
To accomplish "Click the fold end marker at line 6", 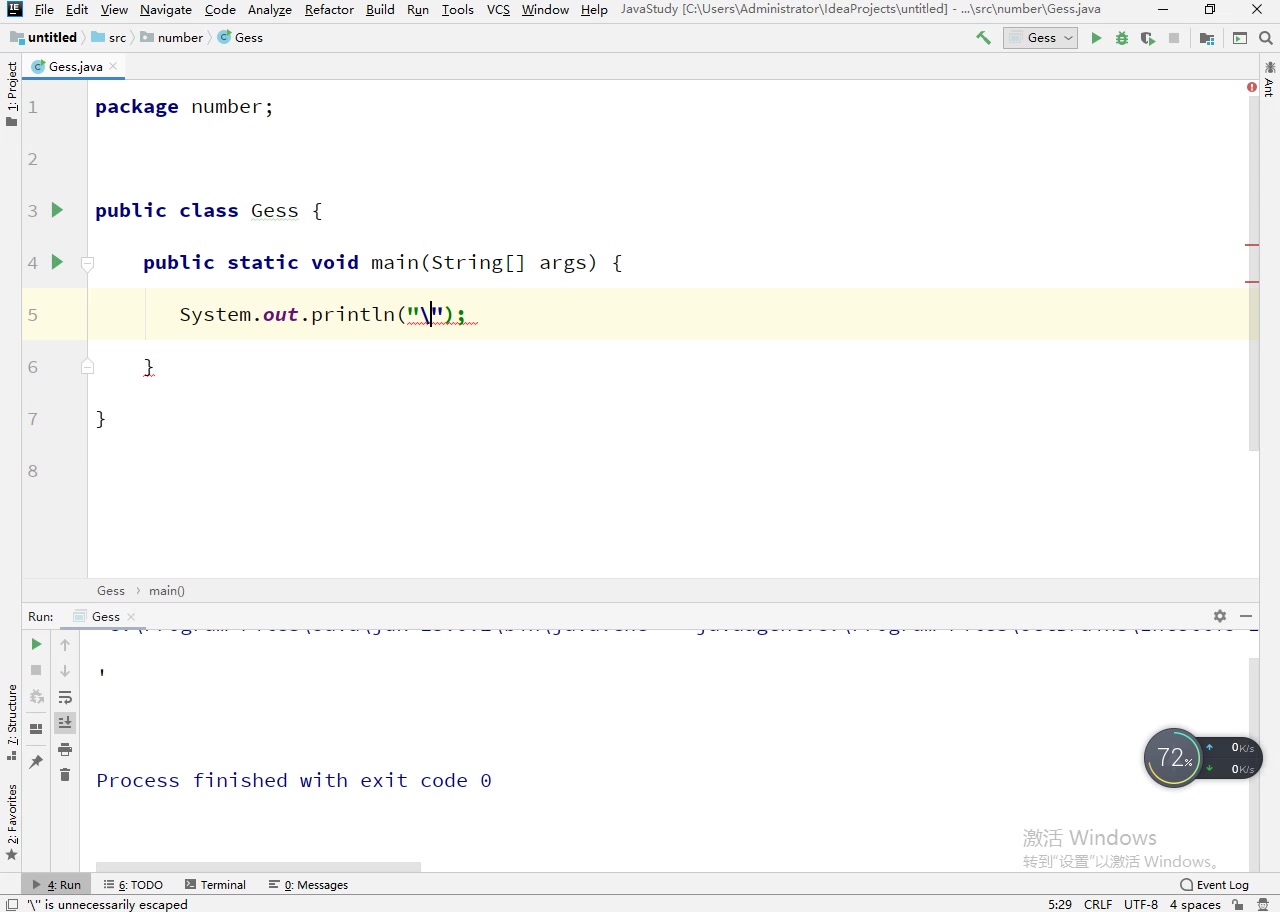I will pos(87,366).
